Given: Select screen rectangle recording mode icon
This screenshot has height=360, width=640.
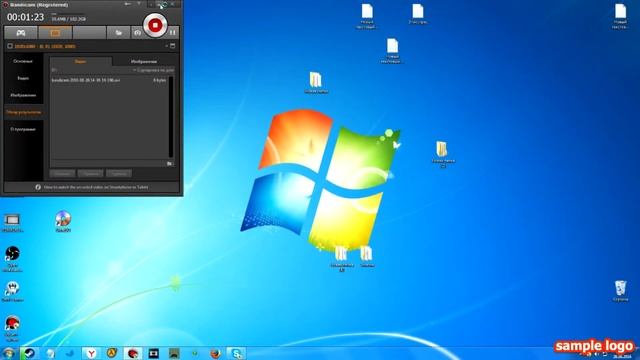Looking at the screenshot, I should (56, 33).
